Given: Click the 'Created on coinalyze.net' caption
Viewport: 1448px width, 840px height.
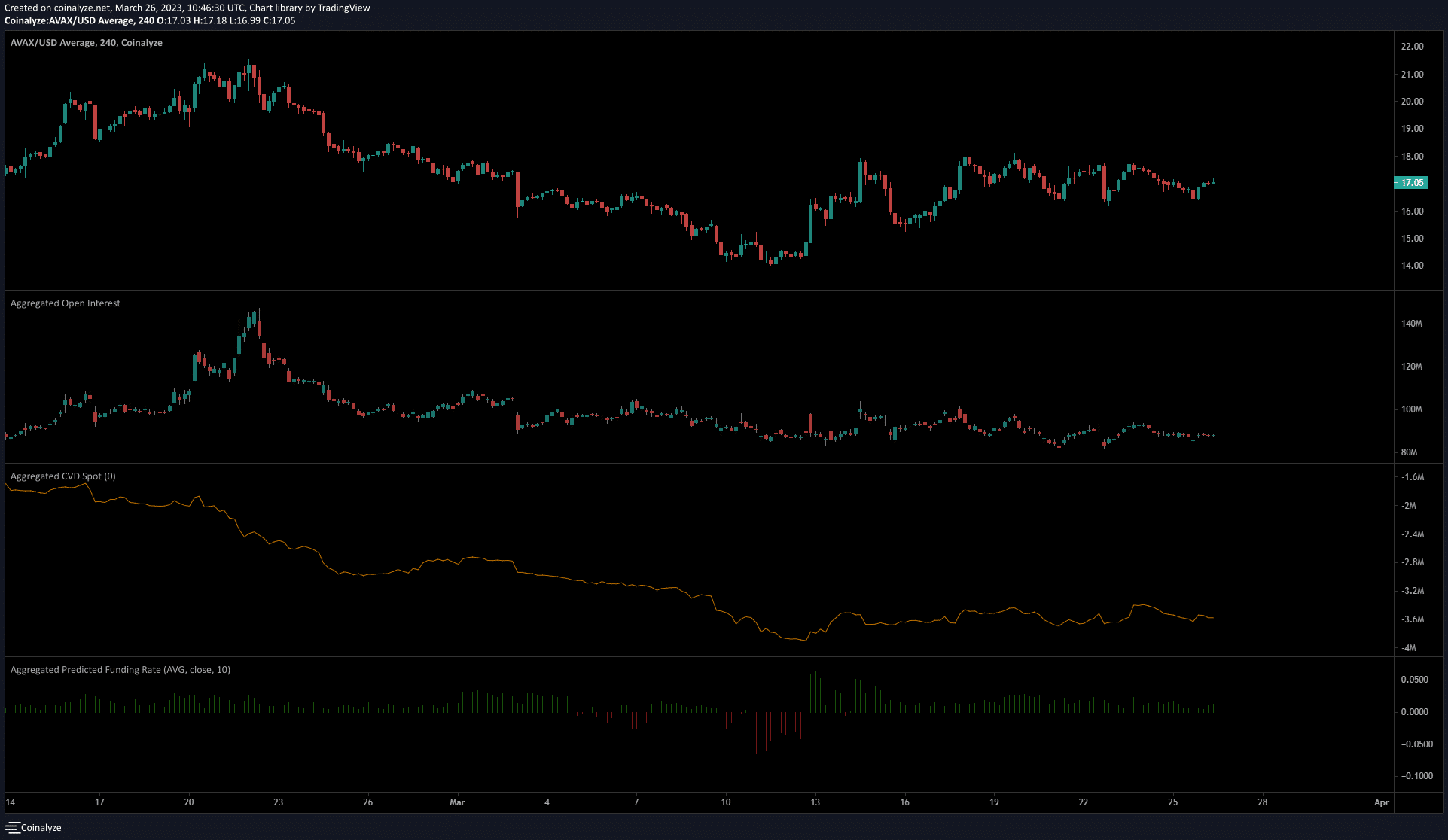Looking at the screenshot, I should coord(187,8).
